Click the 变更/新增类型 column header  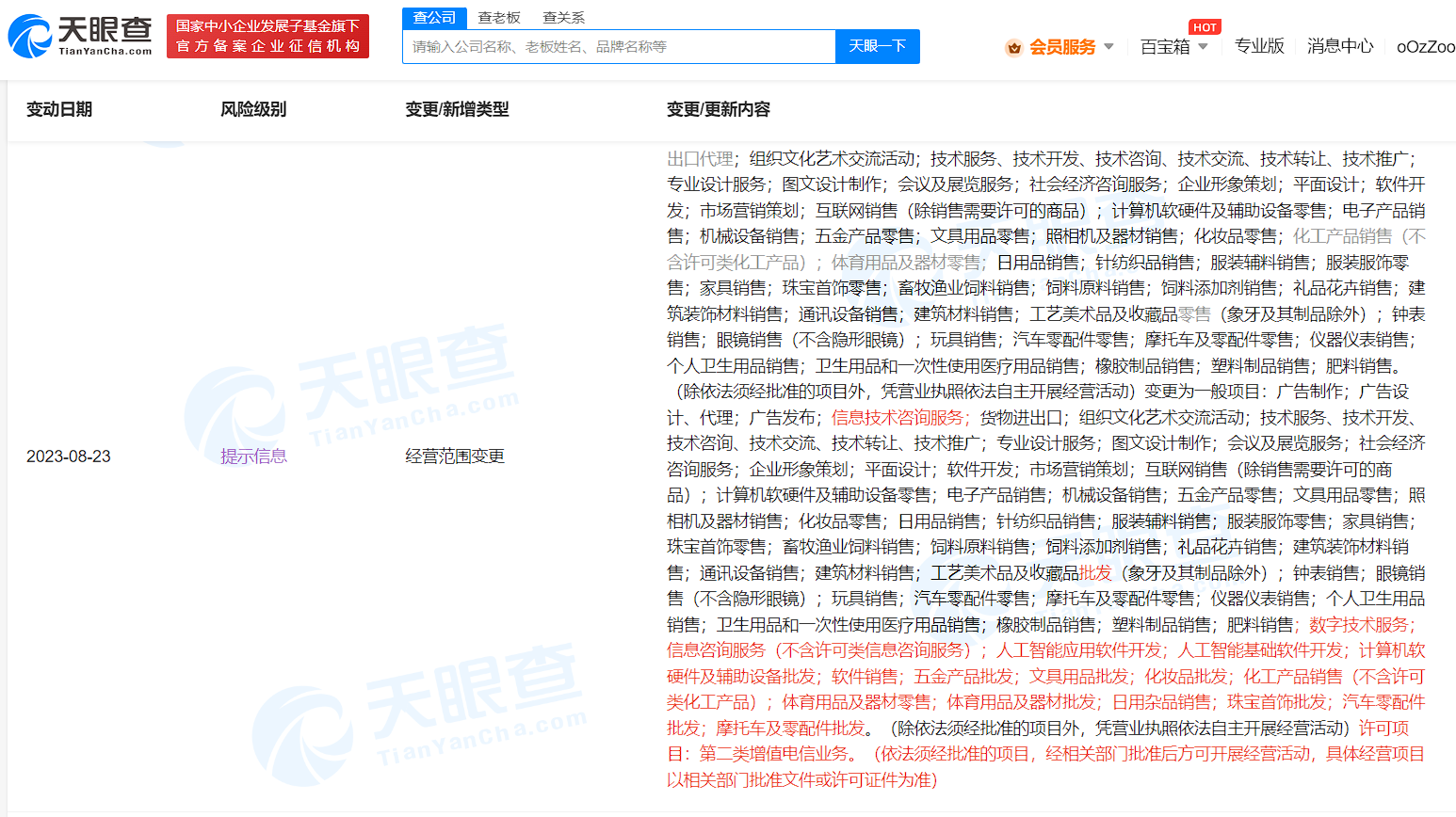[x=457, y=109]
